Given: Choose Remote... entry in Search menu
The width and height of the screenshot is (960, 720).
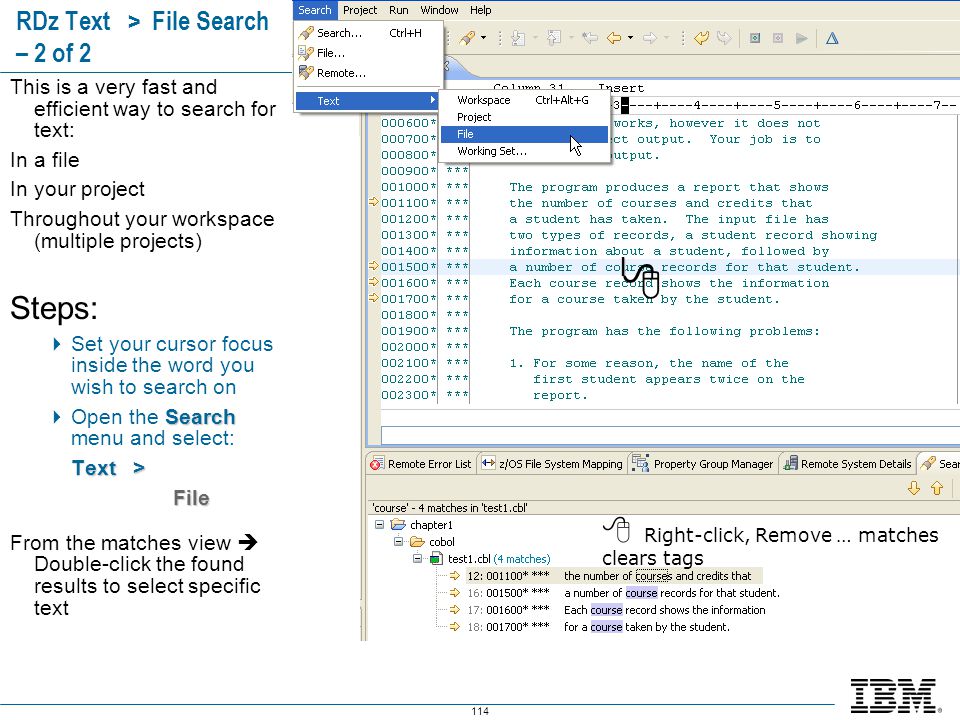Looking at the screenshot, I should pos(369,73).
